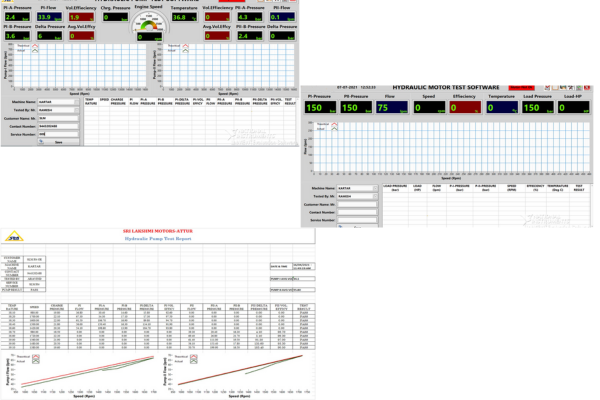Click Theoretical legend icon in motor test chart

336,124
